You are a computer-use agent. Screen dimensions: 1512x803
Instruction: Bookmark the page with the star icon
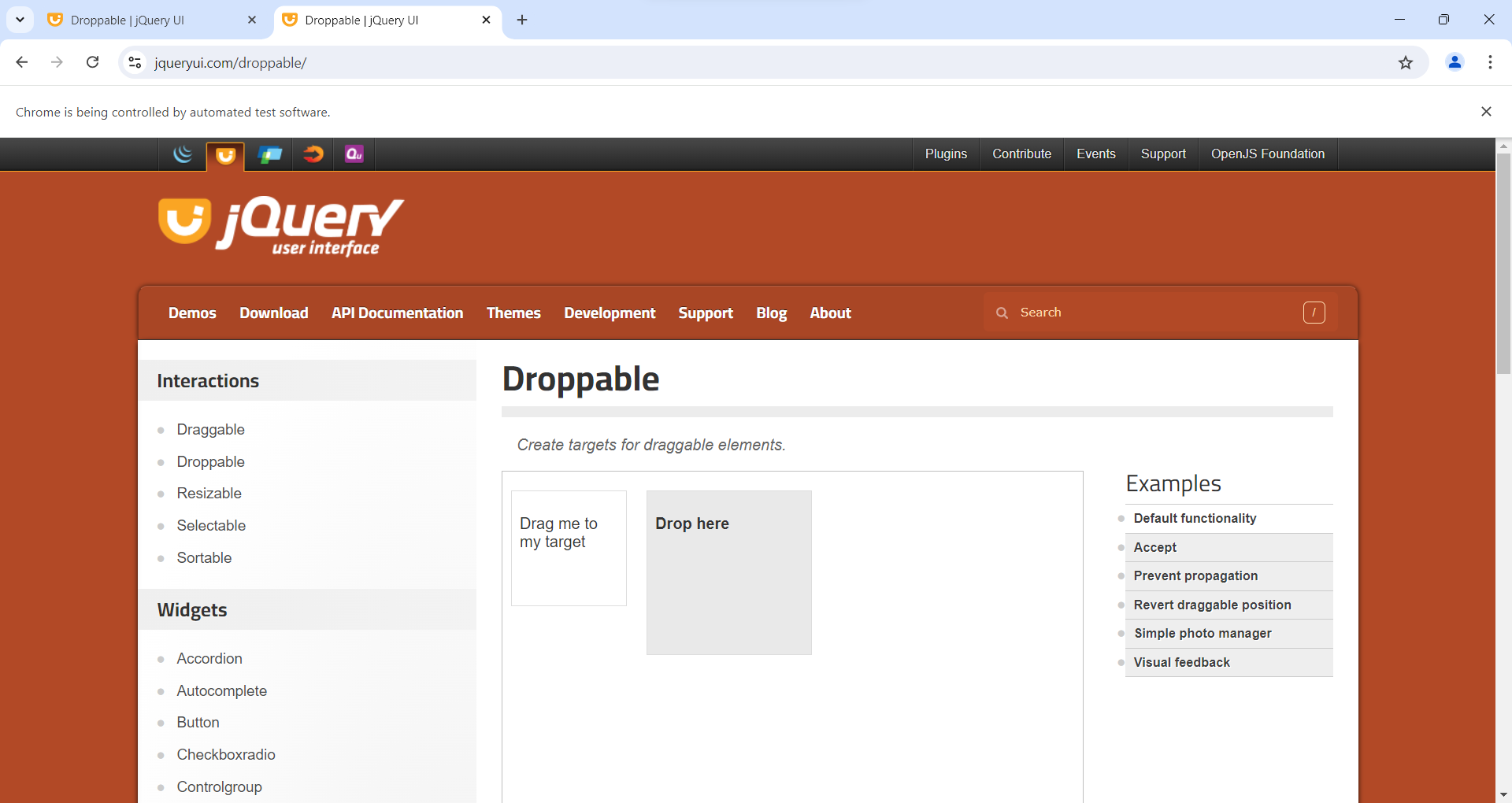click(1406, 63)
